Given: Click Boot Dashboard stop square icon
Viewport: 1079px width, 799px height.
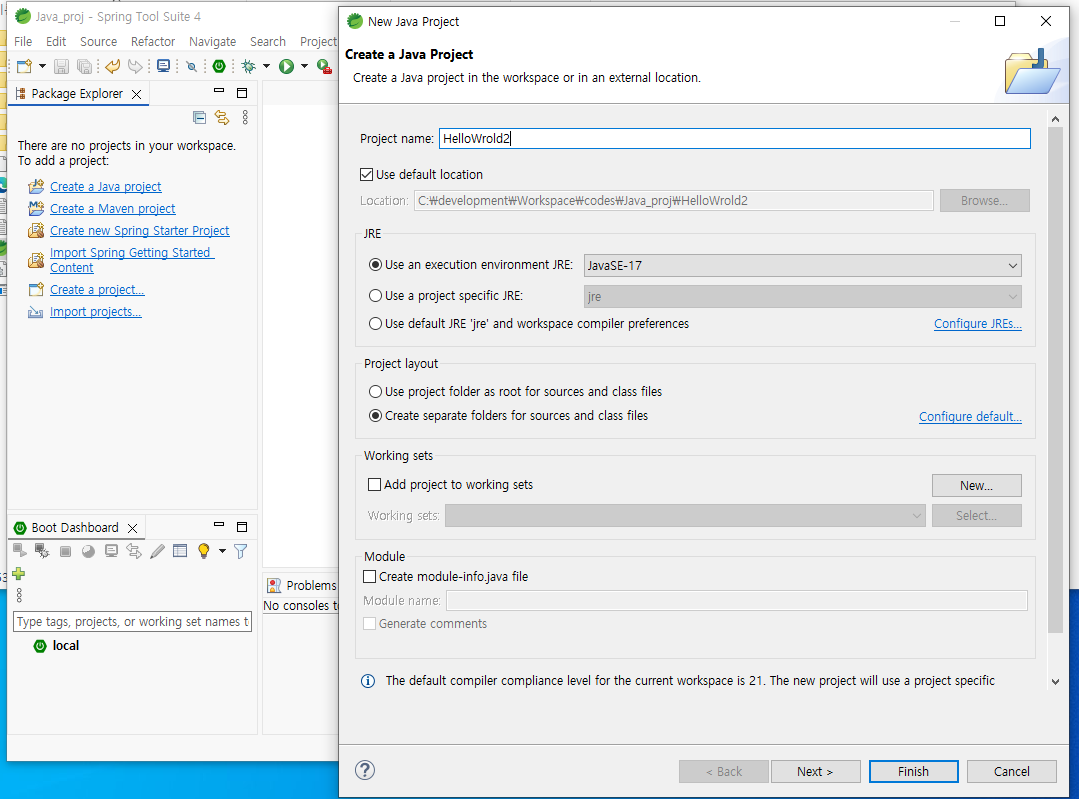Looking at the screenshot, I should click(x=65, y=551).
